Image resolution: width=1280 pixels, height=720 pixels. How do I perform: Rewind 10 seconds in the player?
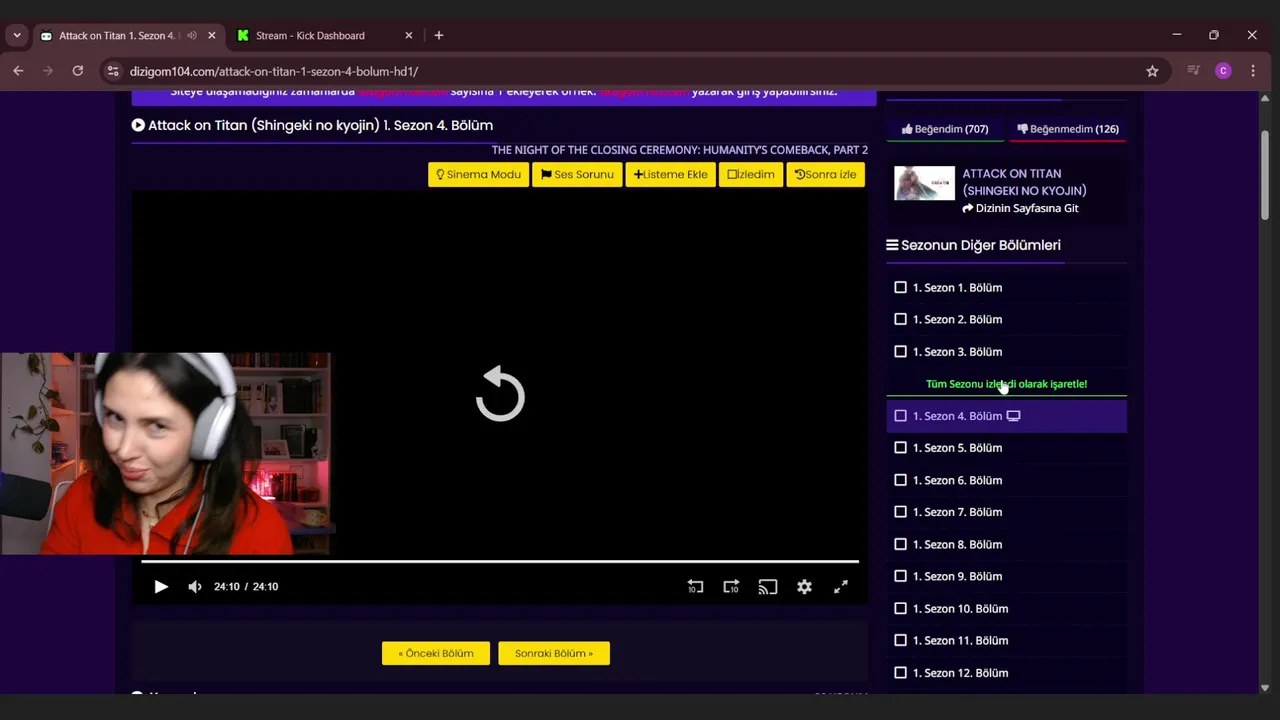tap(695, 587)
